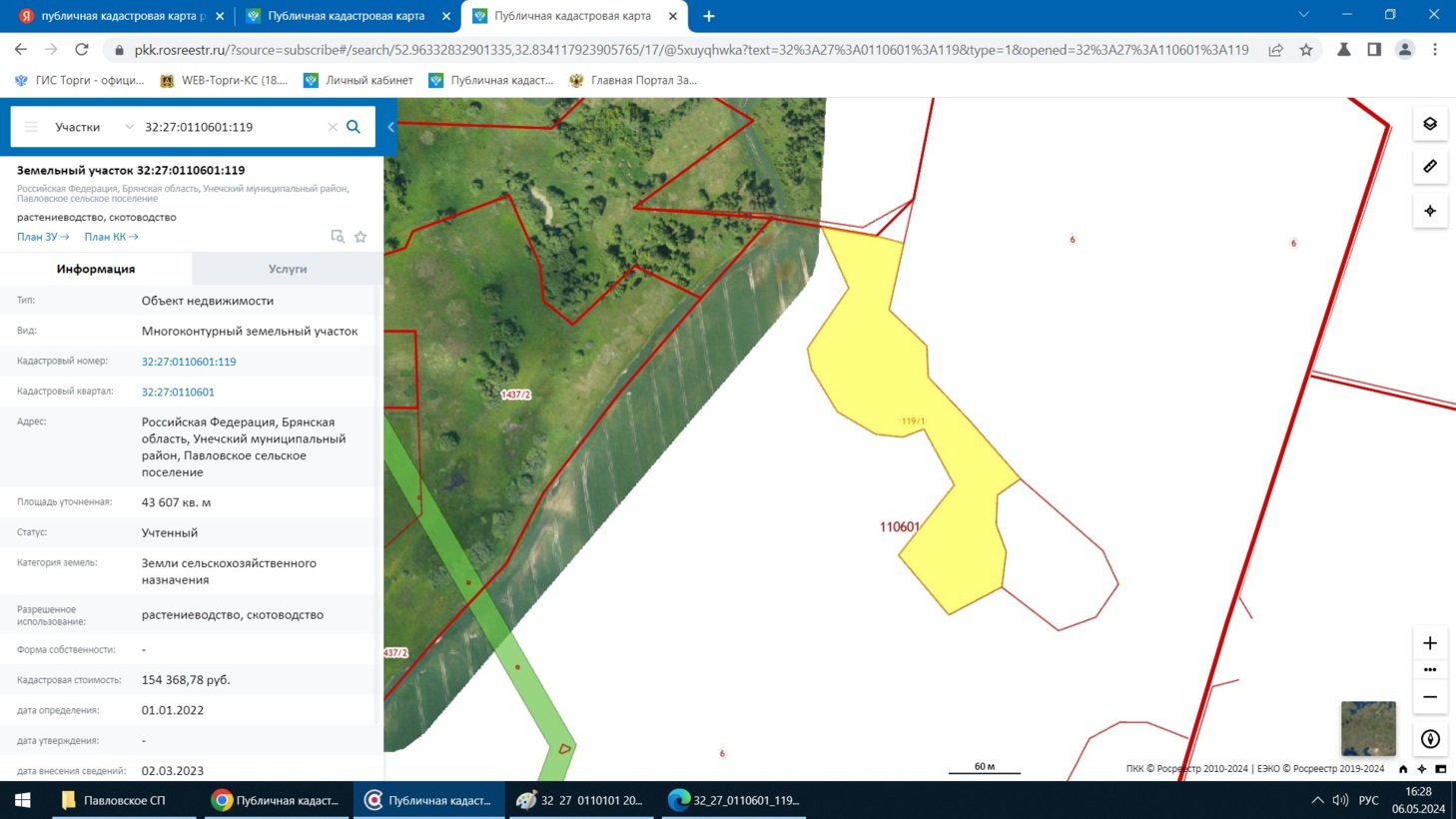Zoom out on the map
This screenshot has height=819, width=1456.
point(1429,697)
